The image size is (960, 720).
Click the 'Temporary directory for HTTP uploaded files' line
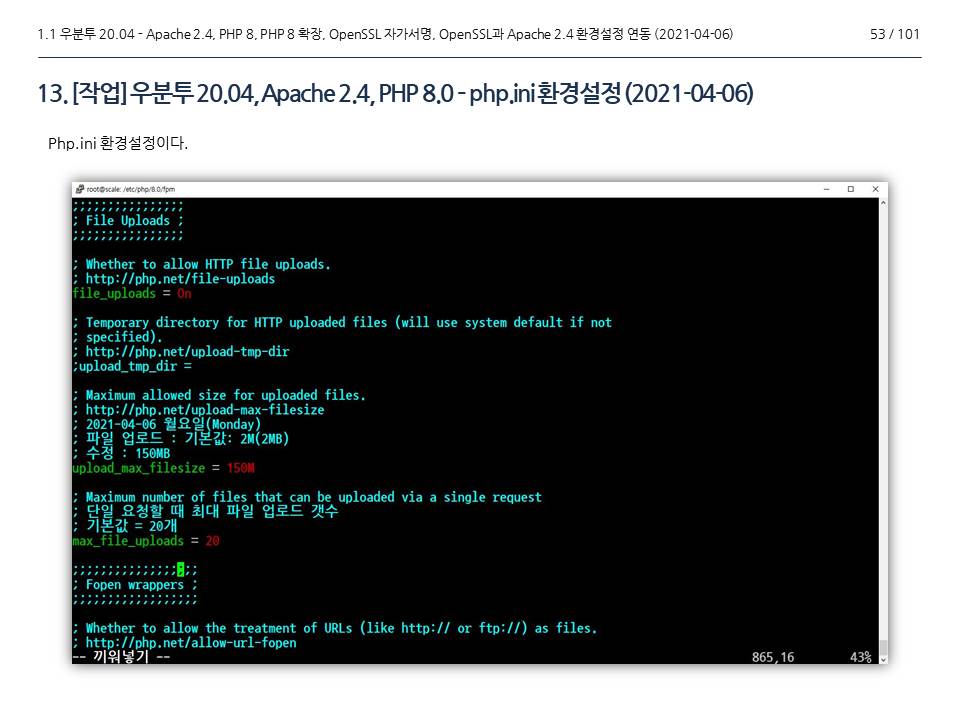[342, 323]
